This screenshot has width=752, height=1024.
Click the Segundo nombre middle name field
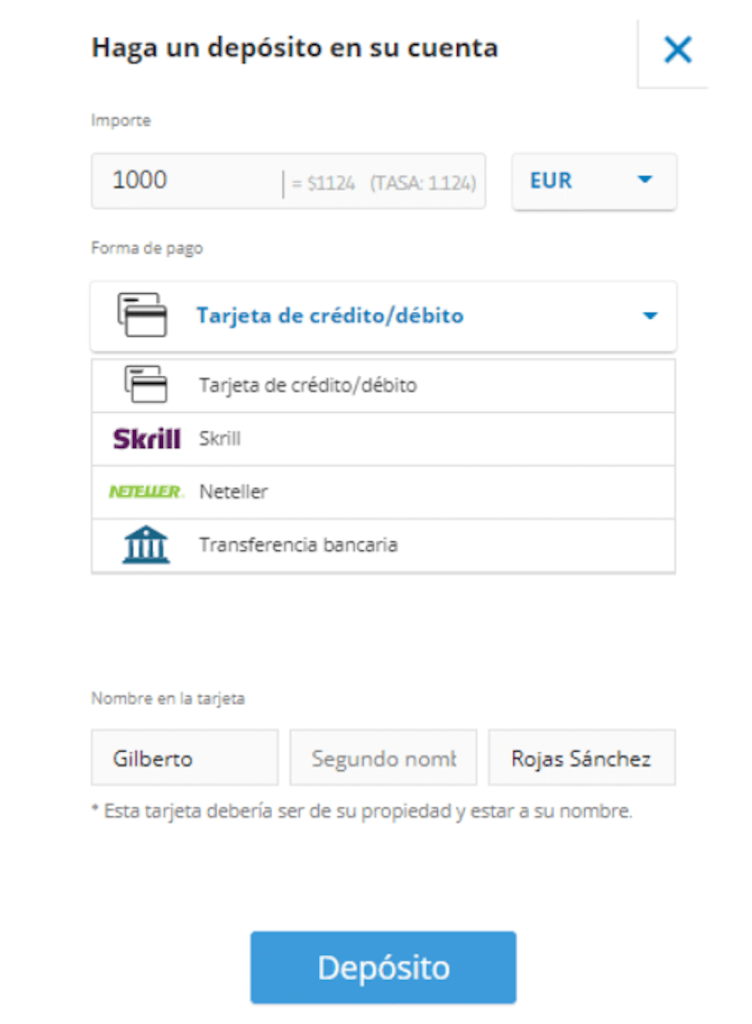383,757
